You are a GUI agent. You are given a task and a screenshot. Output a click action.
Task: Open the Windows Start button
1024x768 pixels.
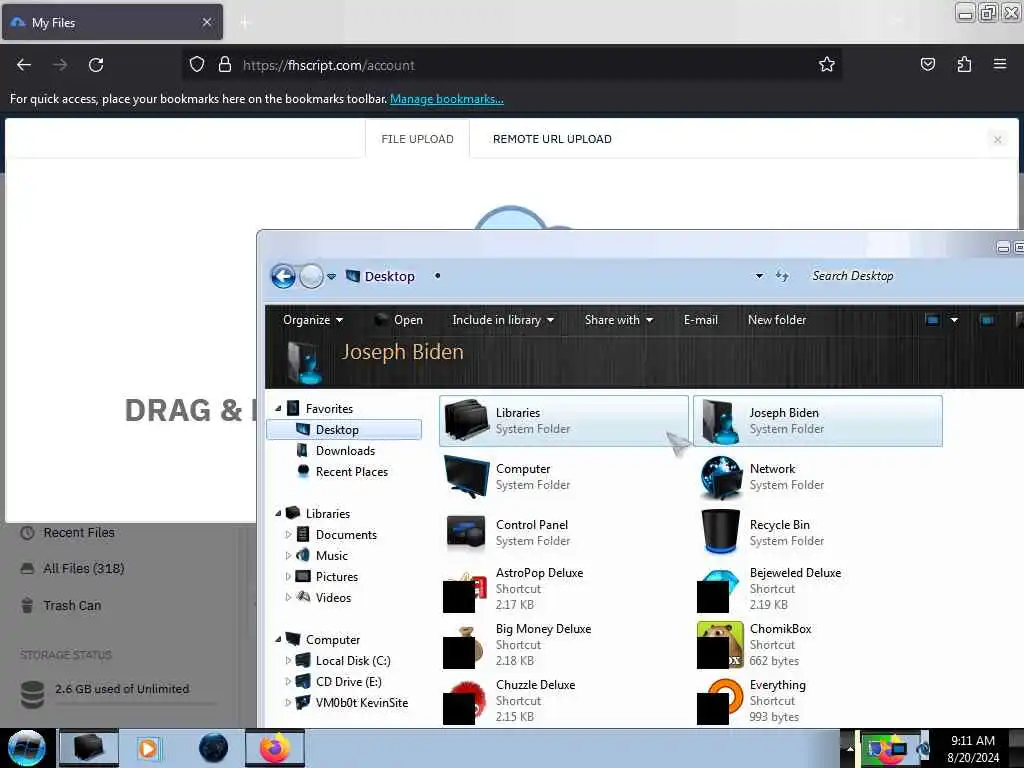pos(26,748)
